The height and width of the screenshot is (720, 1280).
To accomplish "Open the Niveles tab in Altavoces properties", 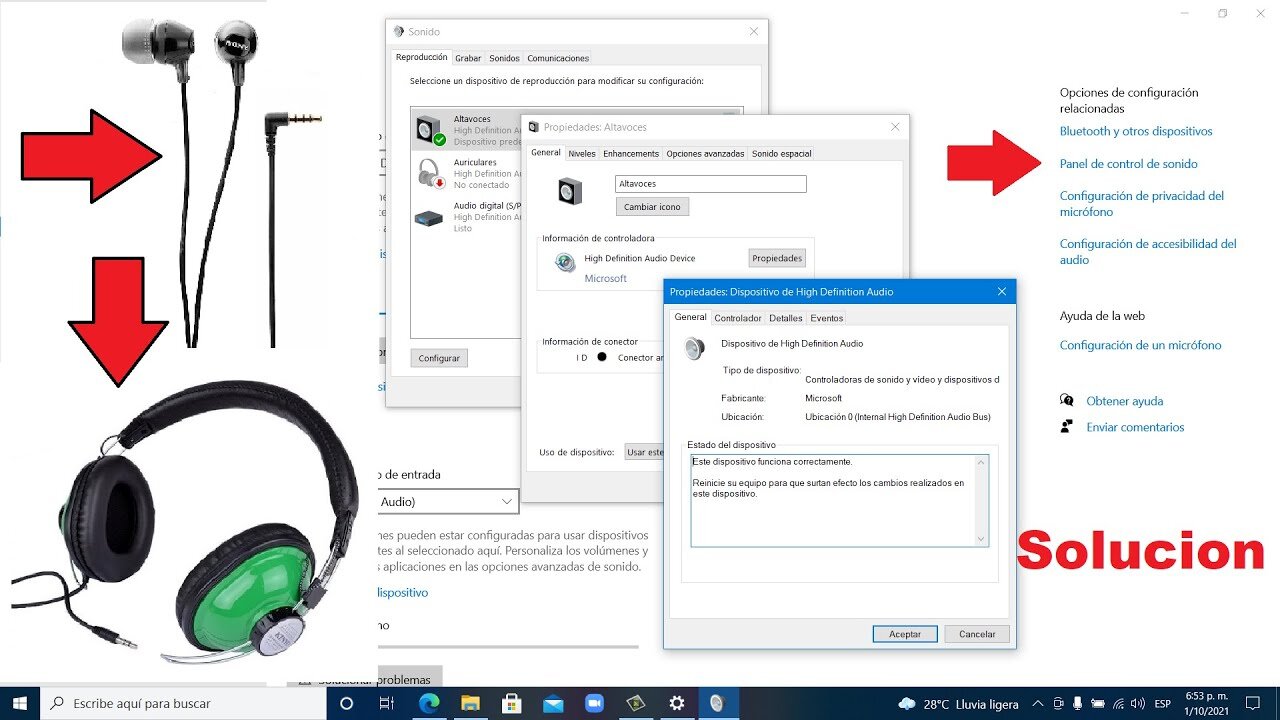I will click(581, 154).
